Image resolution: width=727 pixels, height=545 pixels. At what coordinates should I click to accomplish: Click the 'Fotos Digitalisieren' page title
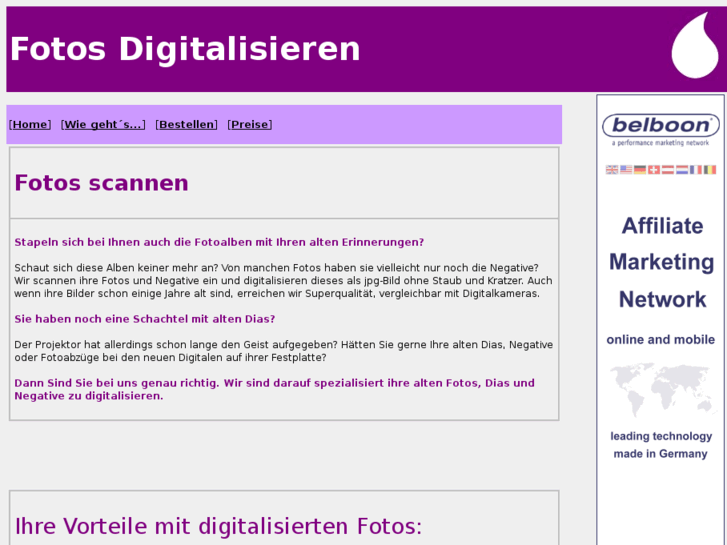pyautogui.click(x=185, y=49)
